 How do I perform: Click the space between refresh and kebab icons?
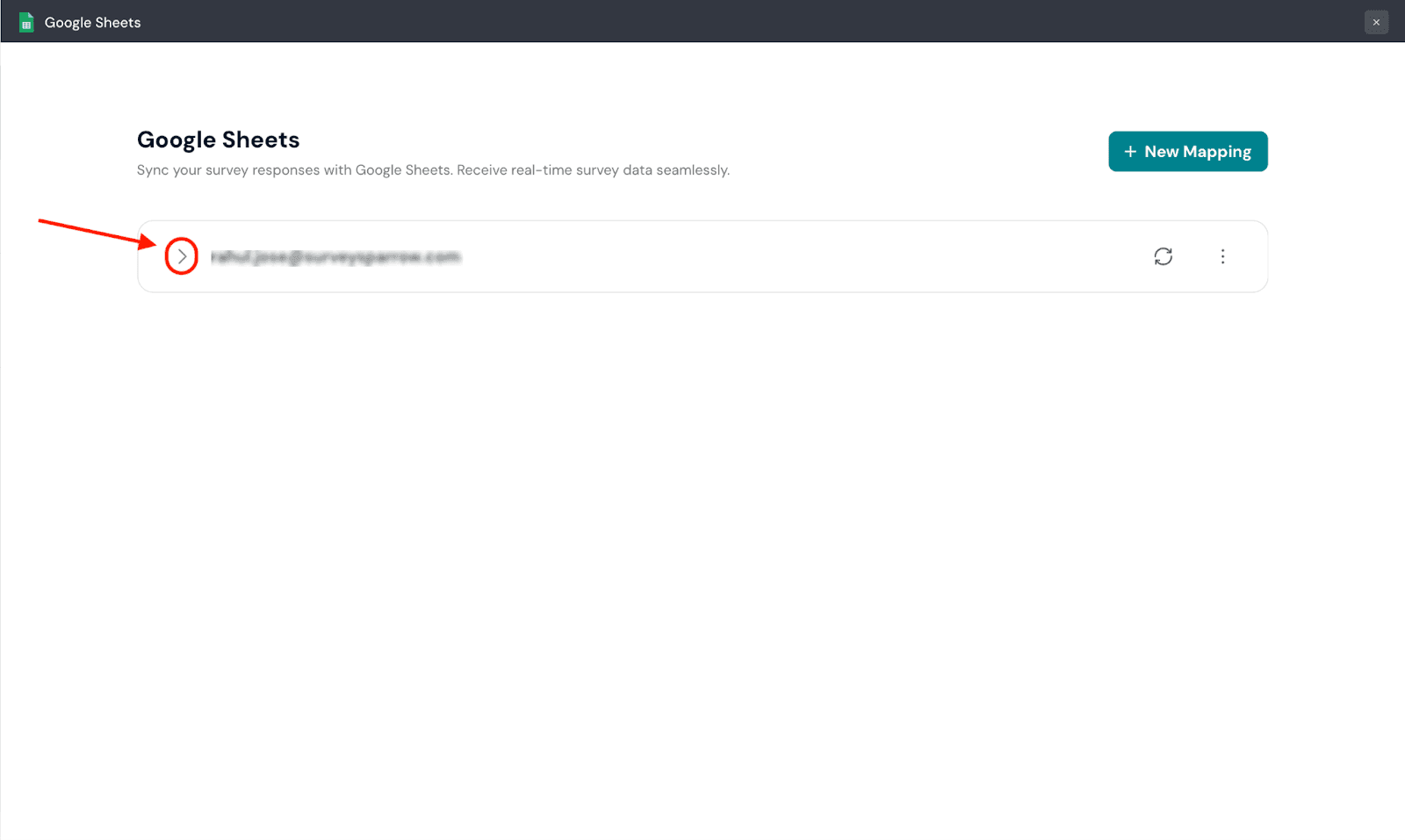pyautogui.click(x=1193, y=256)
